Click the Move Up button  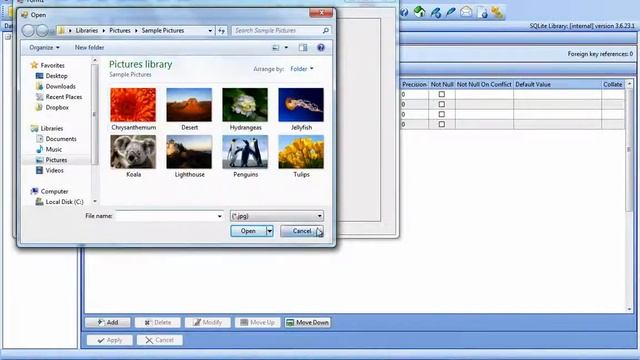coord(258,322)
